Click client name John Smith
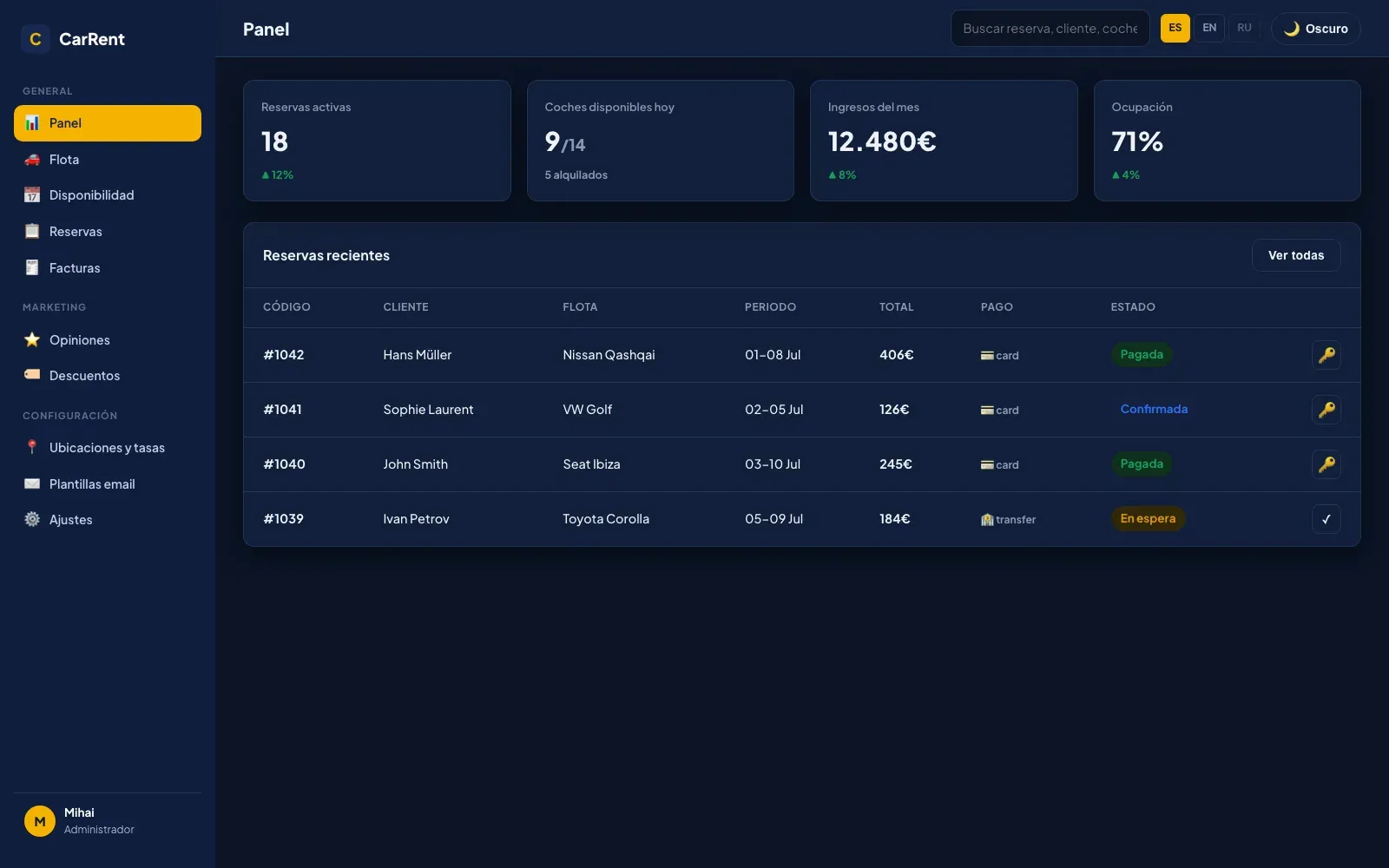Screen dimensions: 1389x868 pyautogui.click(x=416, y=464)
